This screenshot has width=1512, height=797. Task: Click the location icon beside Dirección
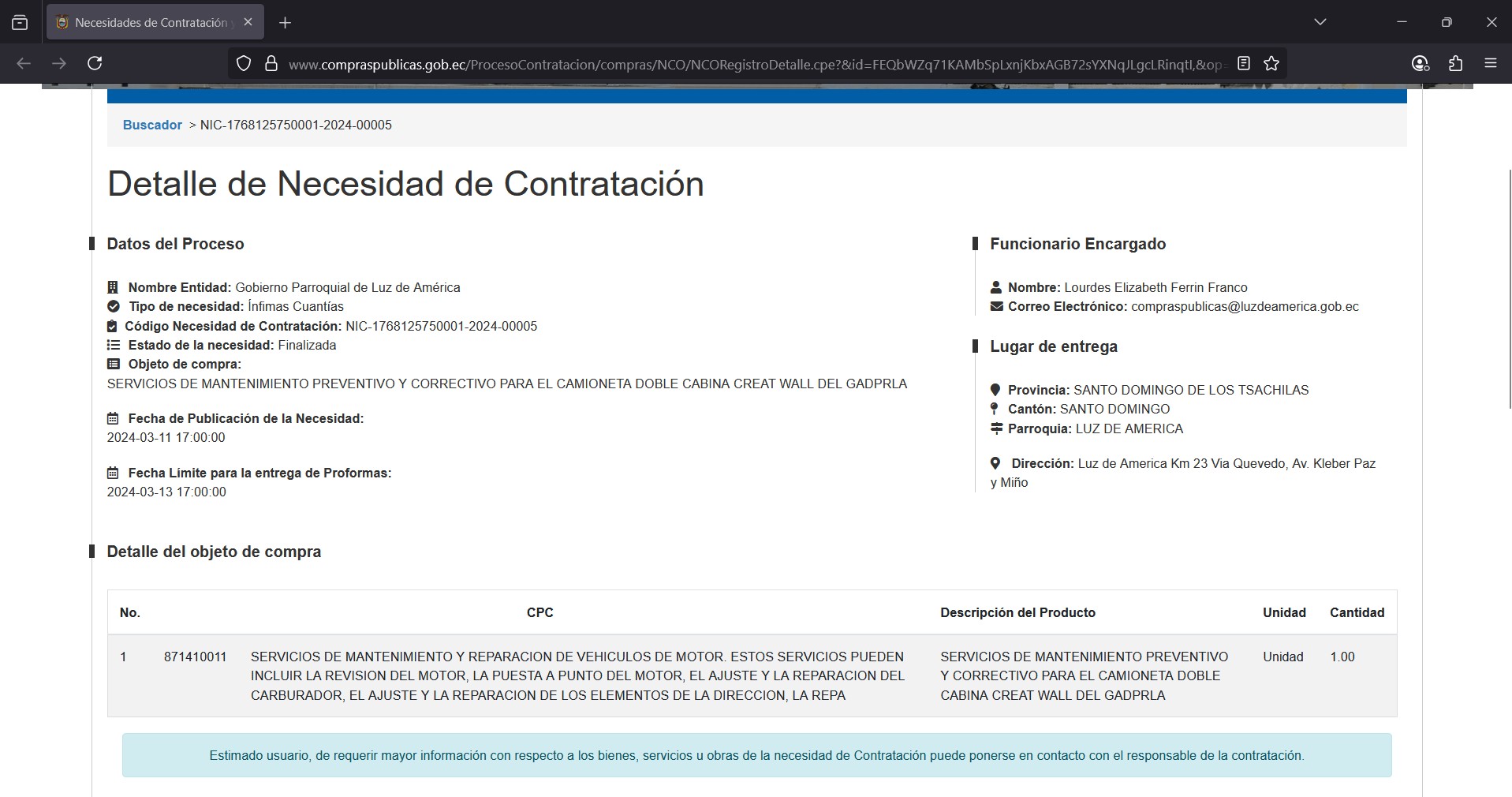coord(995,463)
